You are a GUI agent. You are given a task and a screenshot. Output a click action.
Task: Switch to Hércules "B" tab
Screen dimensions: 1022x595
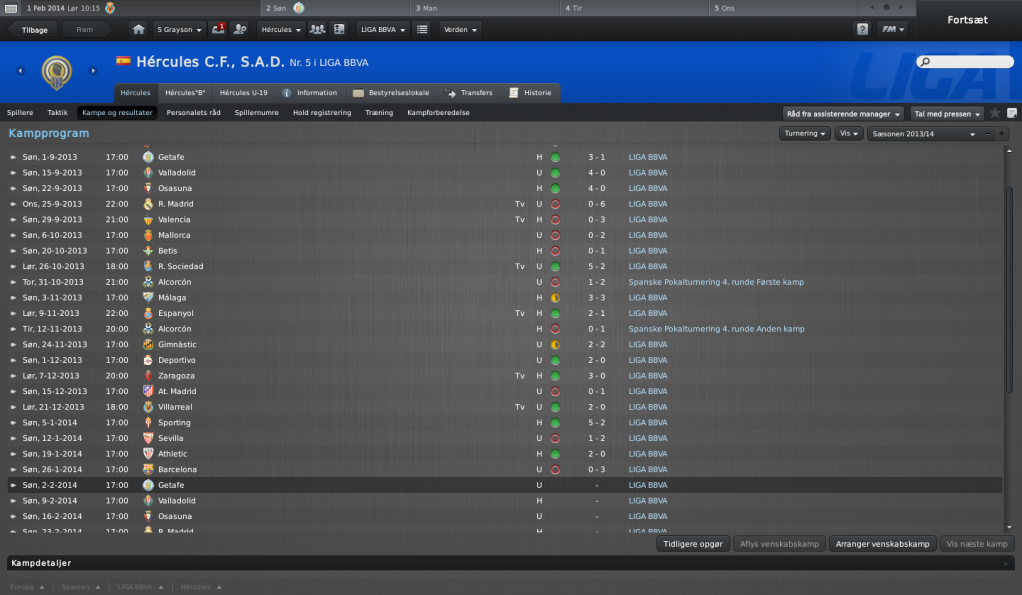tap(185, 93)
